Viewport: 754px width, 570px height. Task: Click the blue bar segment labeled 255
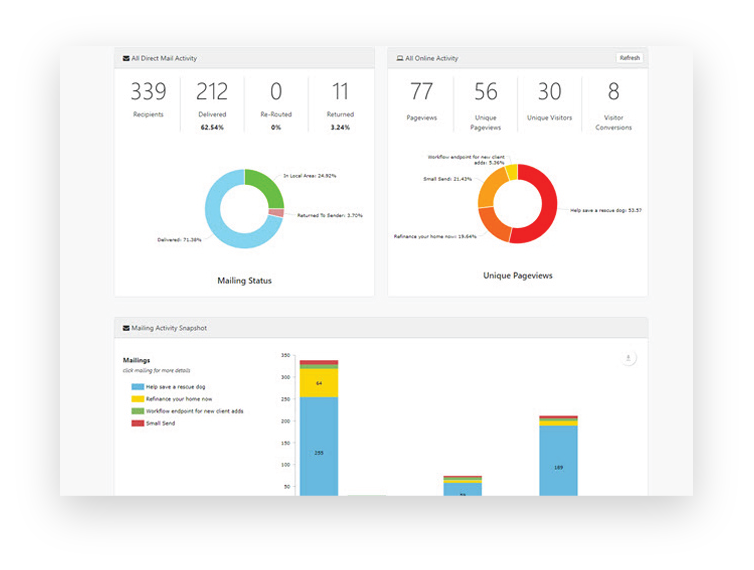click(319, 446)
